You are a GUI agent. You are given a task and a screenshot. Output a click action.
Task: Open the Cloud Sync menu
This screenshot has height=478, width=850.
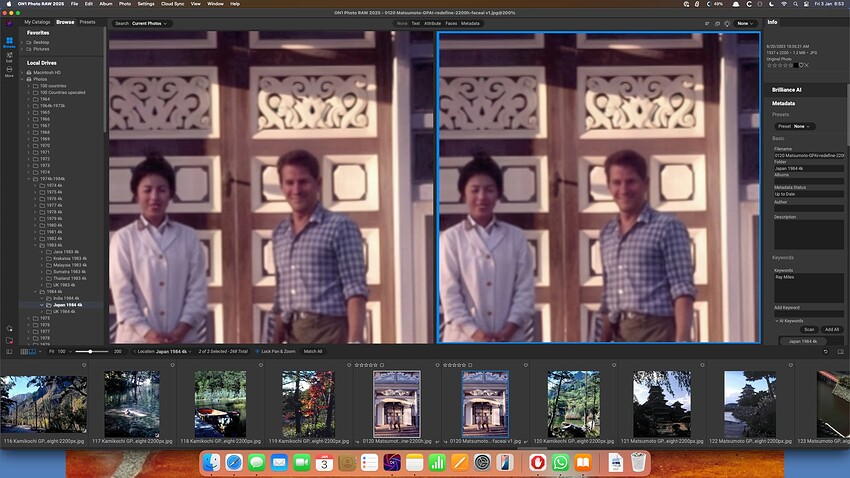click(172, 4)
